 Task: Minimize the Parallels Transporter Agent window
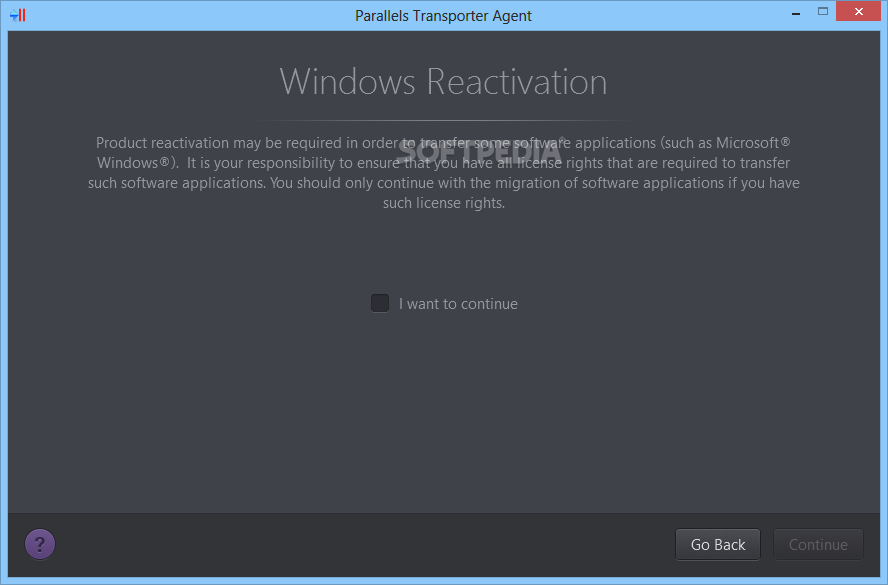click(x=796, y=12)
